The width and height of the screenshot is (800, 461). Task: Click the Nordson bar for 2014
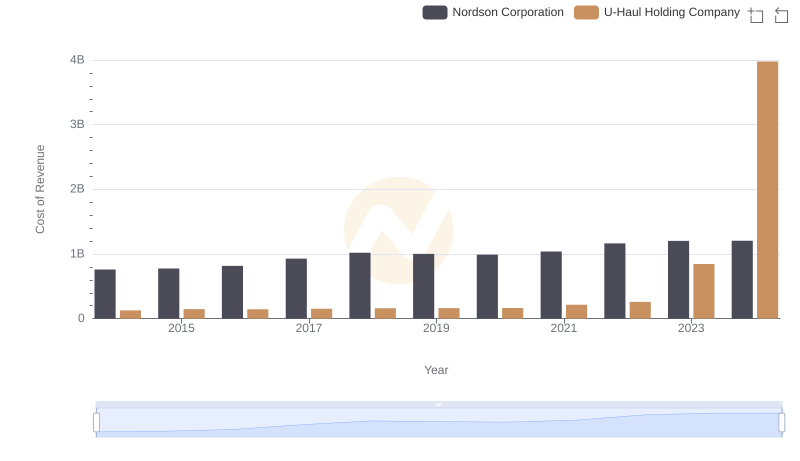click(105, 294)
